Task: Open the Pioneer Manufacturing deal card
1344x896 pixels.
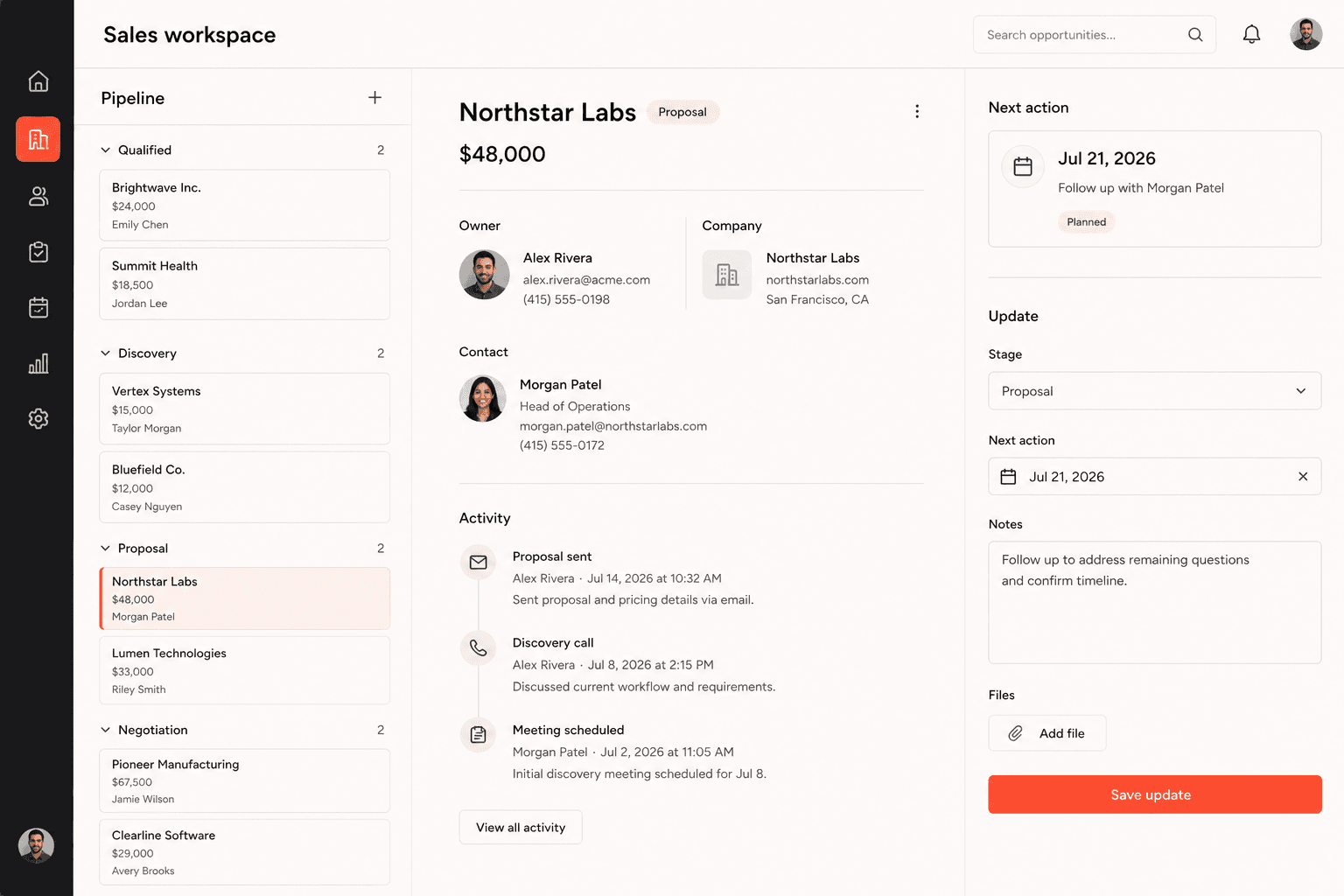Action: [x=244, y=780]
